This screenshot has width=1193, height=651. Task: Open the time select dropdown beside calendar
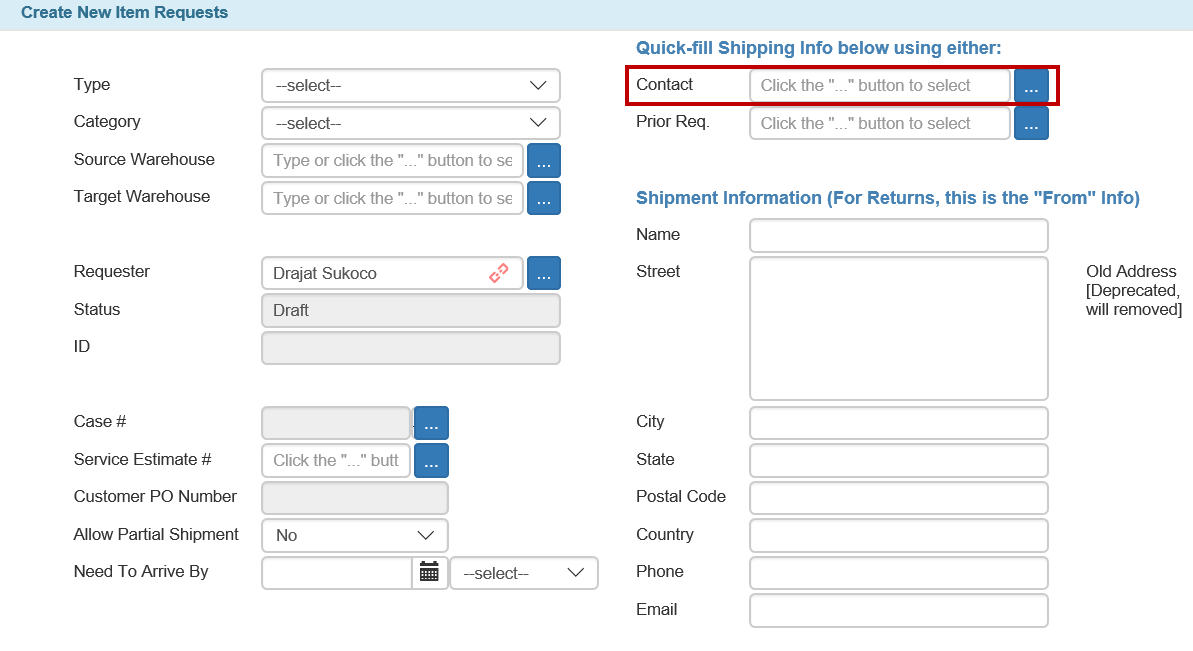point(523,573)
